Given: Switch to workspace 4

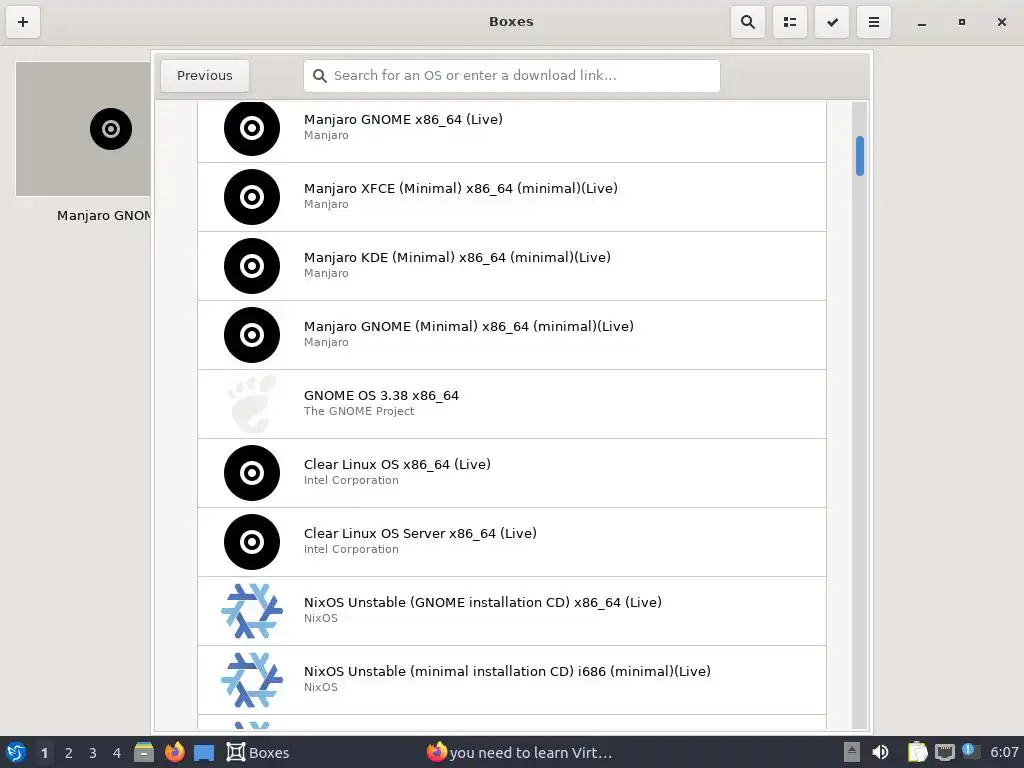Looking at the screenshot, I should (117, 753).
